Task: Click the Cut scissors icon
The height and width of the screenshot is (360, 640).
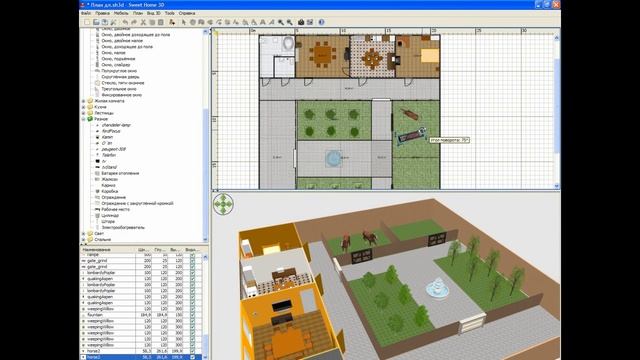Action: pos(143,22)
